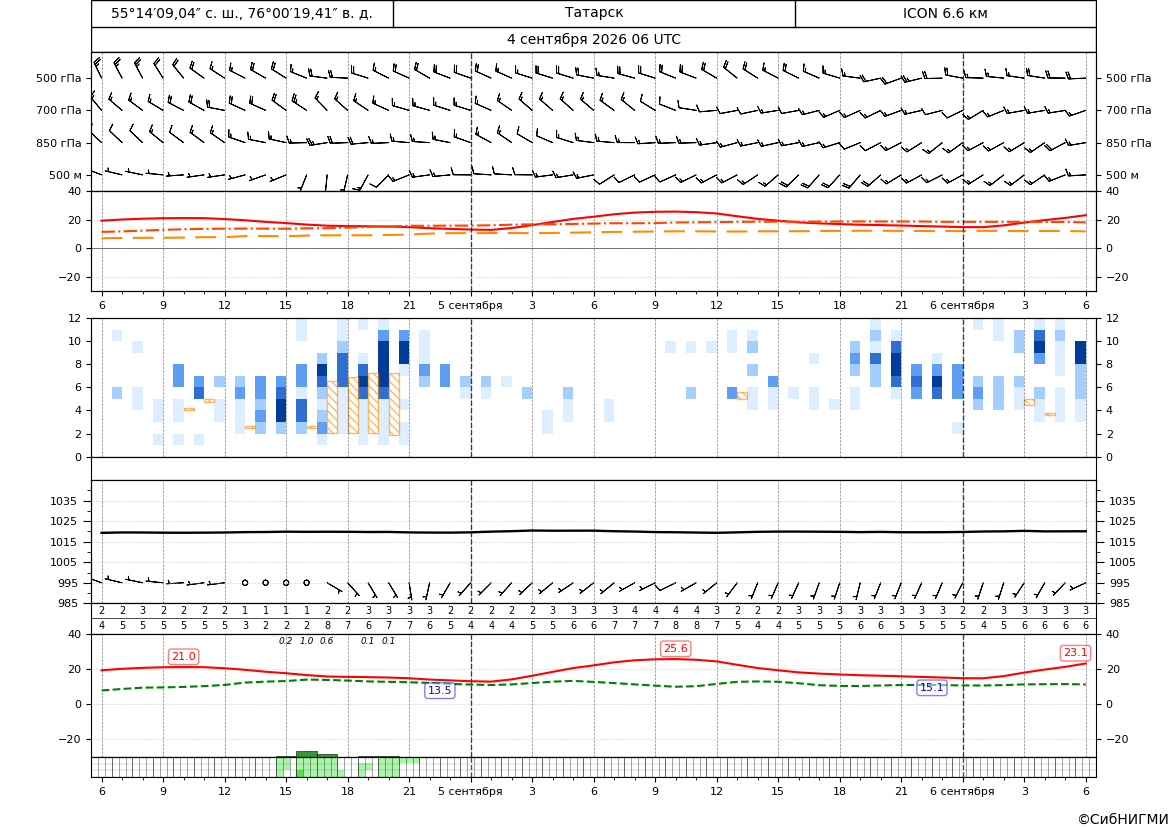
Task: Click the left 500 м level label
Action: (x=65, y=176)
